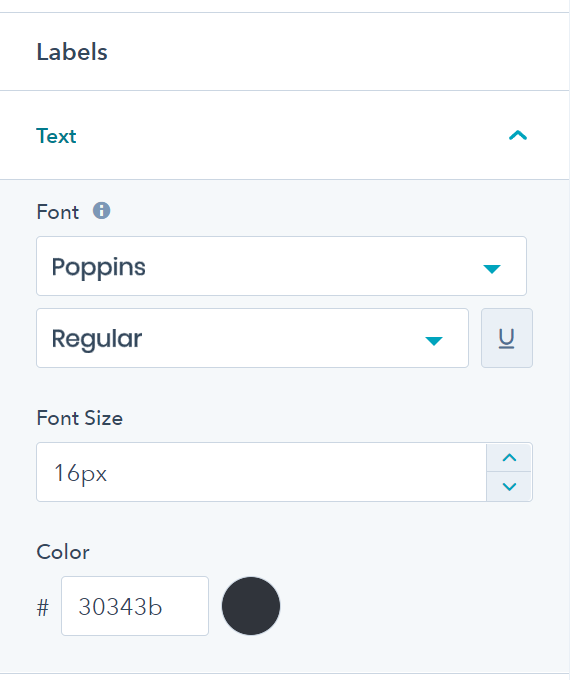Click the teal arrow in Regular field
The image size is (573, 680).
click(x=434, y=341)
